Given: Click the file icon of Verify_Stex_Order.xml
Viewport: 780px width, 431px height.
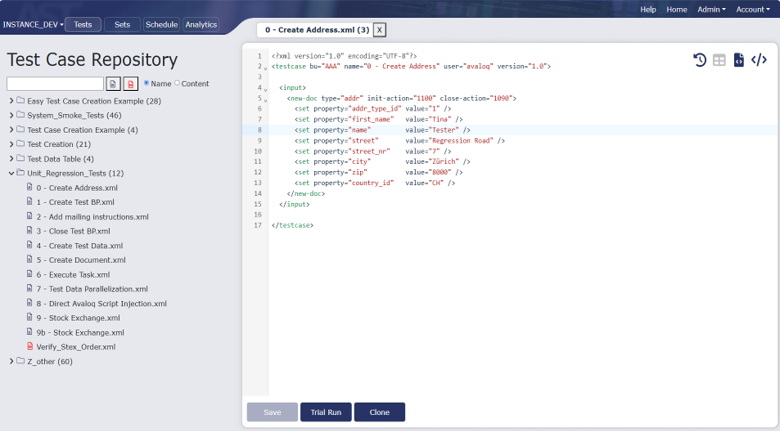Looking at the screenshot, I should click(x=30, y=346).
